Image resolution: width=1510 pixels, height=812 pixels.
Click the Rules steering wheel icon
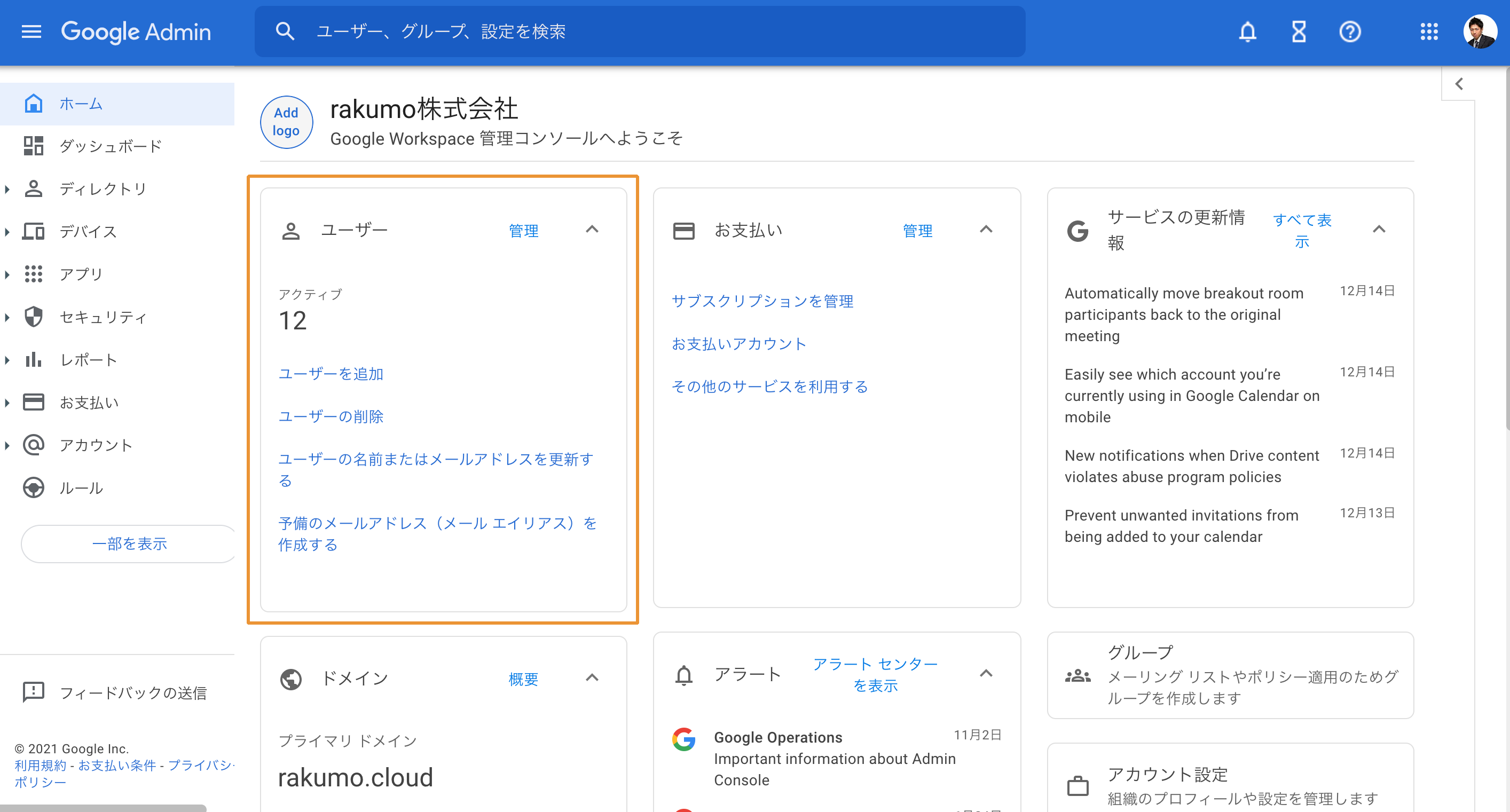34,488
